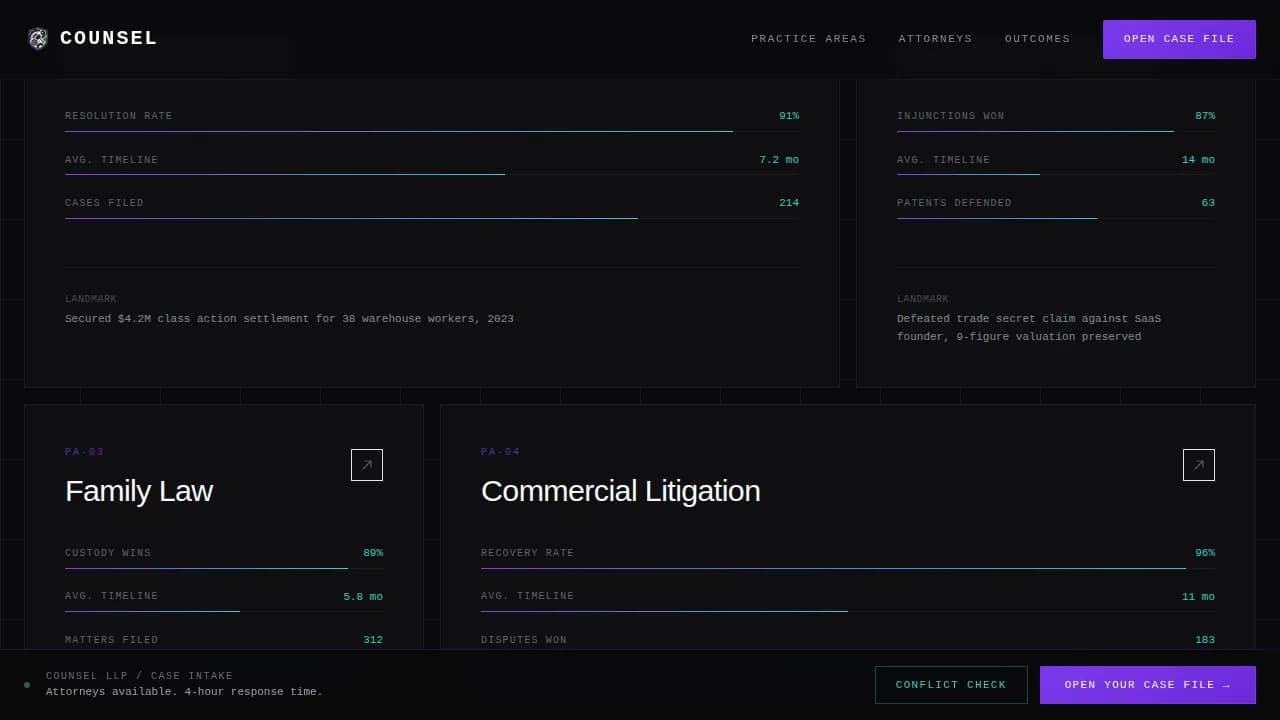Click the Matters Filed label
The width and height of the screenshot is (1280, 720).
click(111, 640)
